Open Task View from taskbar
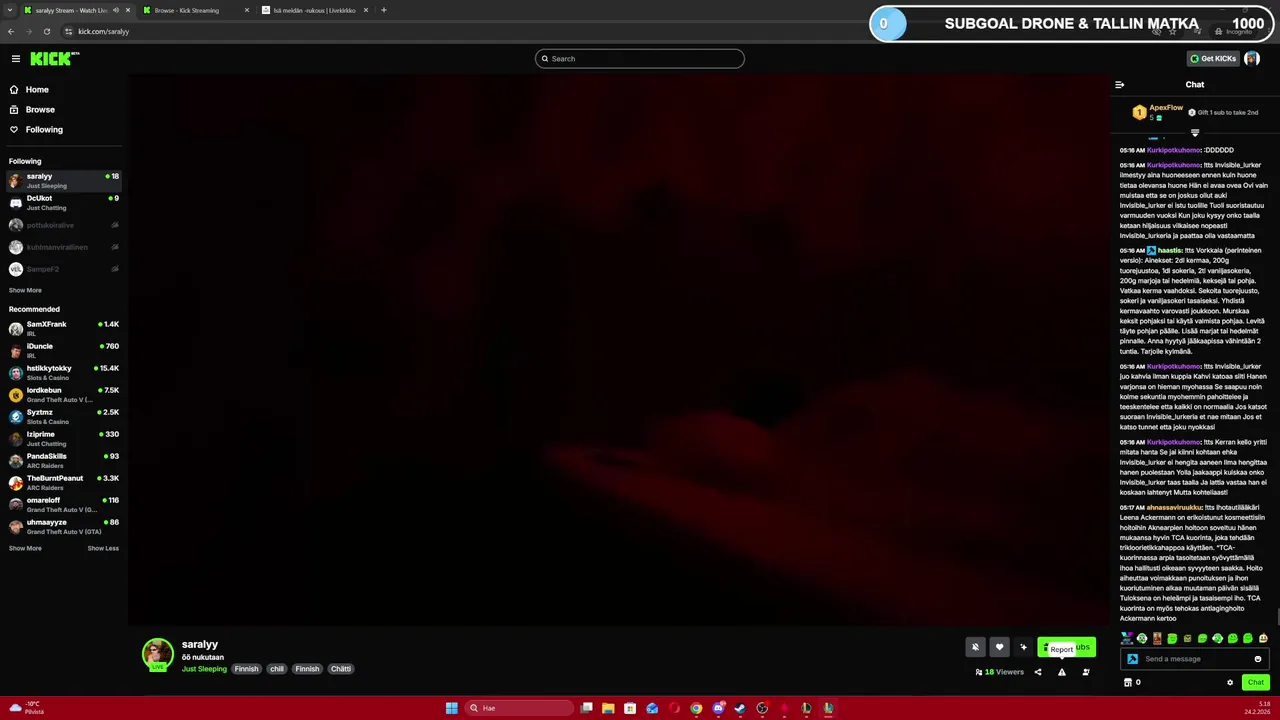1280x720 pixels. (x=586, y=708)
